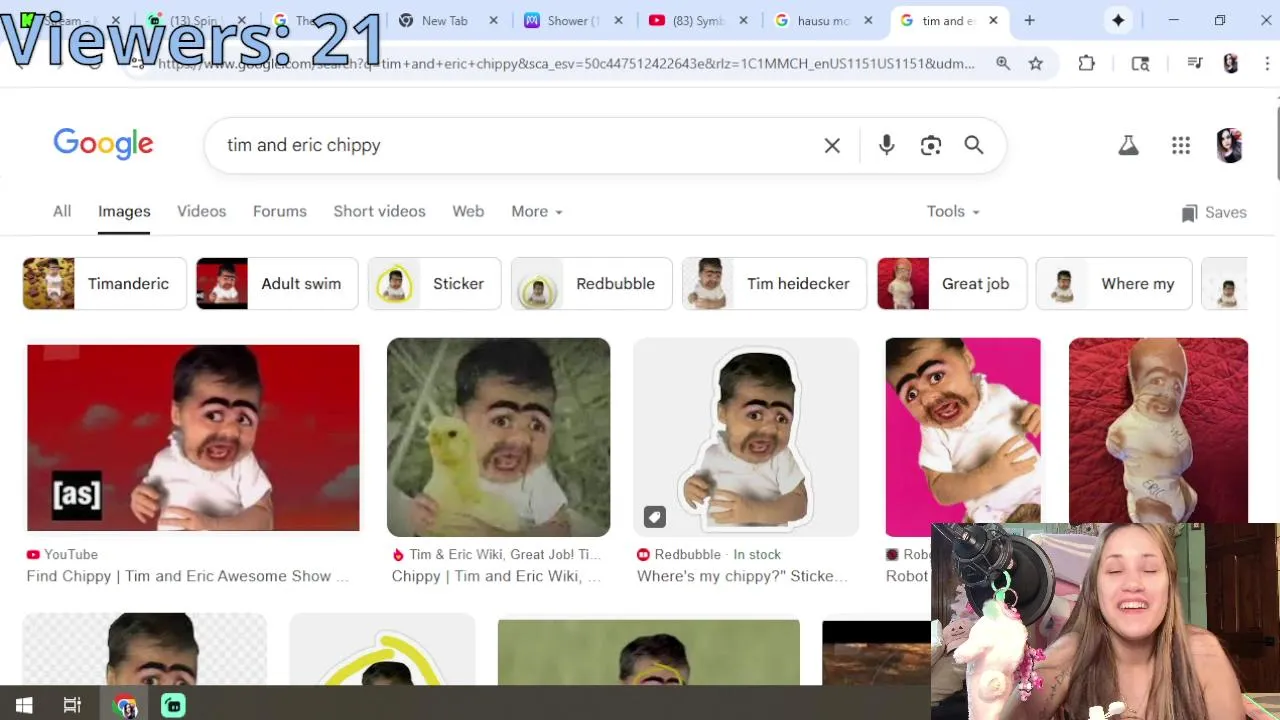Open Redbubble In stock source label
The image size is (1280, 720).
pyautogui.click(x=709, y=554)
